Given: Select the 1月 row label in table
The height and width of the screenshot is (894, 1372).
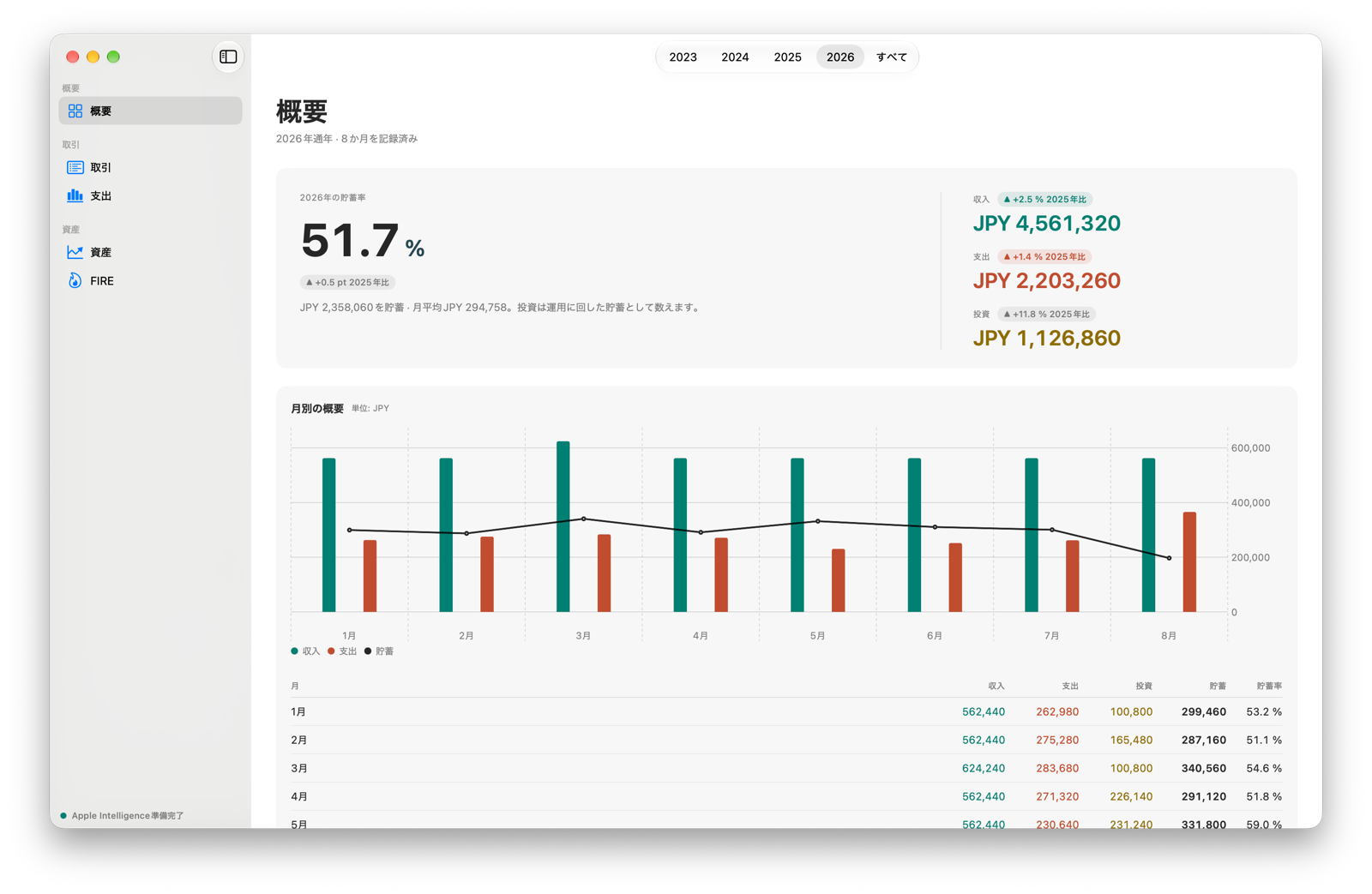Looking at the screenshot, I should pos(298,711).
